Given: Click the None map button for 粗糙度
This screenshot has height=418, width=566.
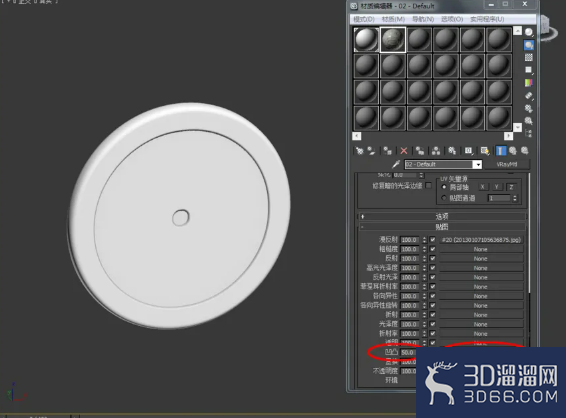Looking at the screenshot, I should (481, 249).
